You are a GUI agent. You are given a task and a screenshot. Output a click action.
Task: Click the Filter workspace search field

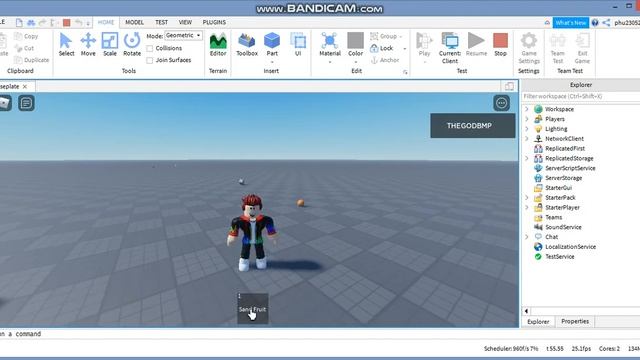tap(581, 96)
